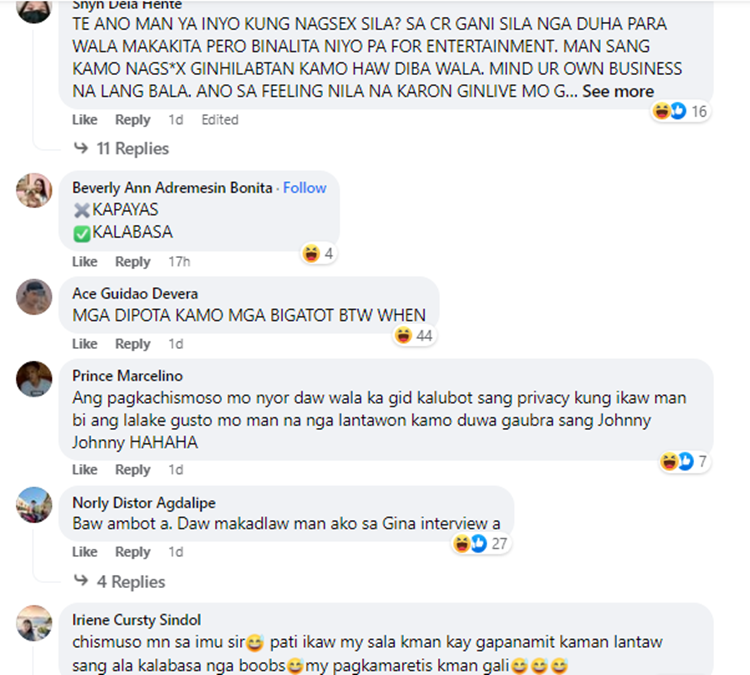Expand the 11 Replies thread
This screenshot has width=750, height=675.
tap(121, 149)
